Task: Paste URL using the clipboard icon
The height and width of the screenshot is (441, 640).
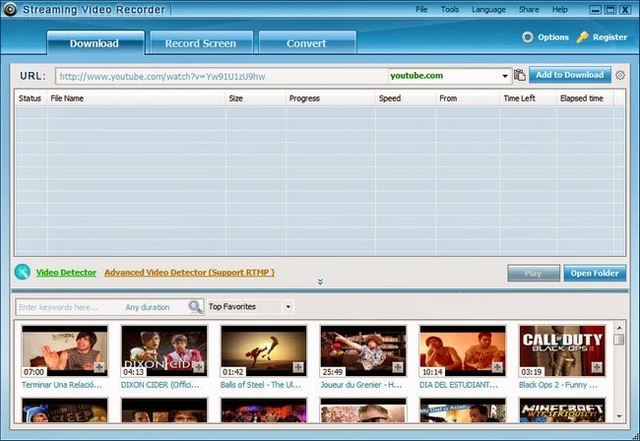Action: (x=520, y=75)
